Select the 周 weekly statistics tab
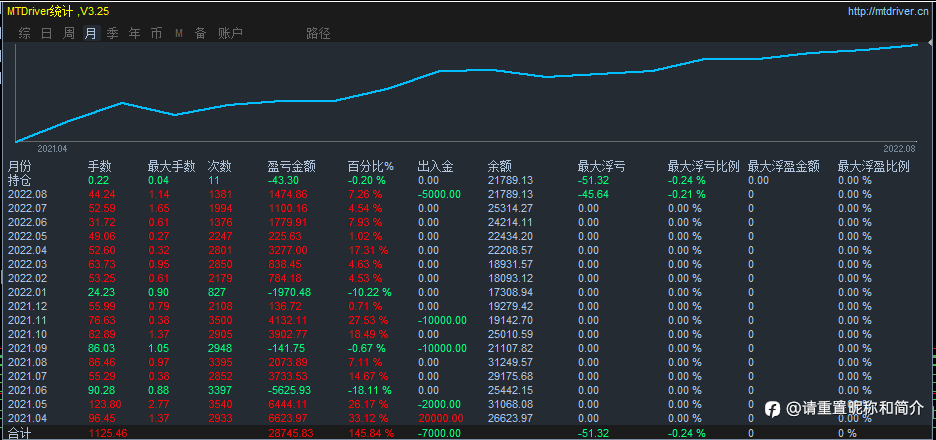 (69, 33)
